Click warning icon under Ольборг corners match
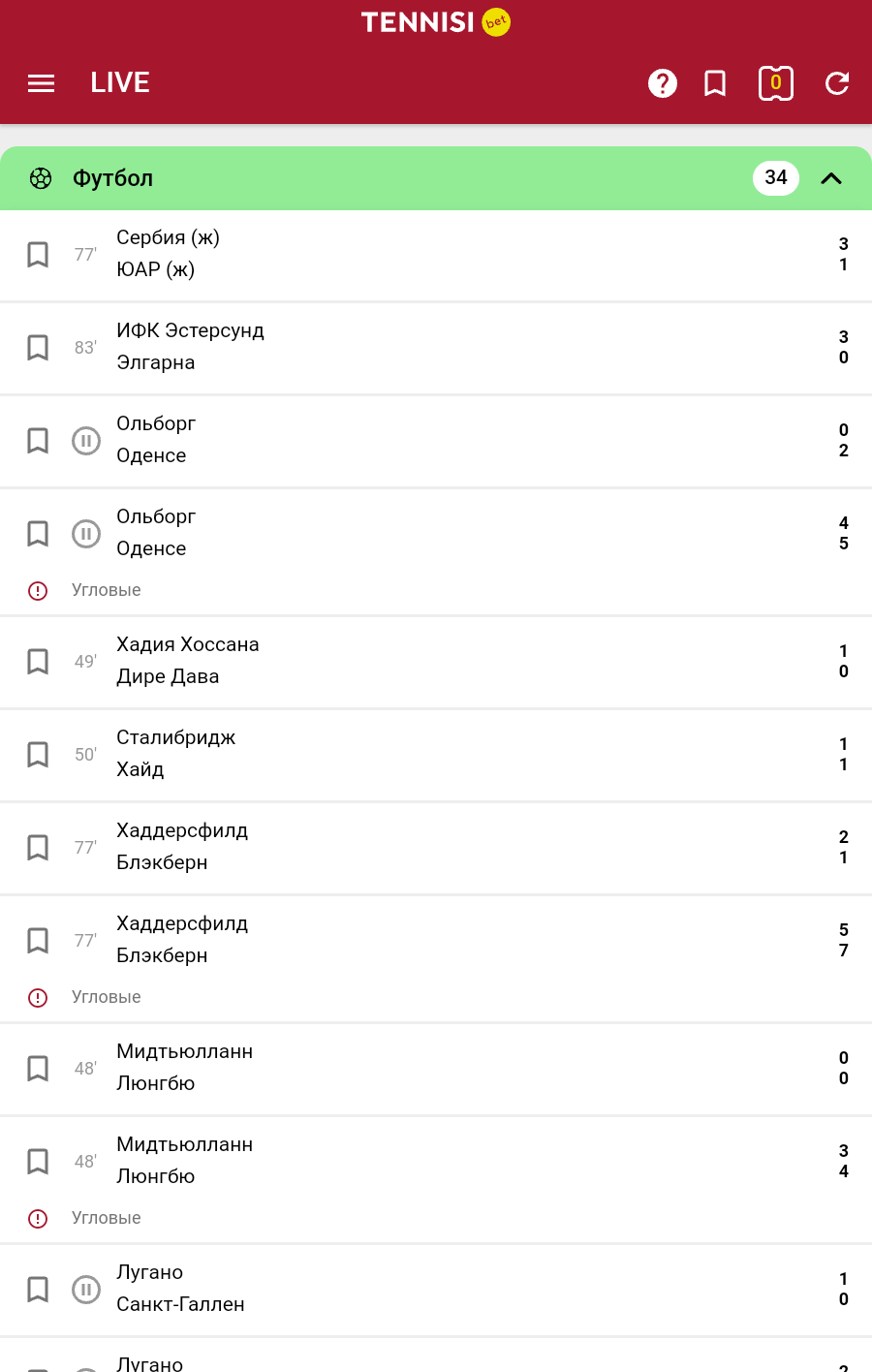 (38, 591)
